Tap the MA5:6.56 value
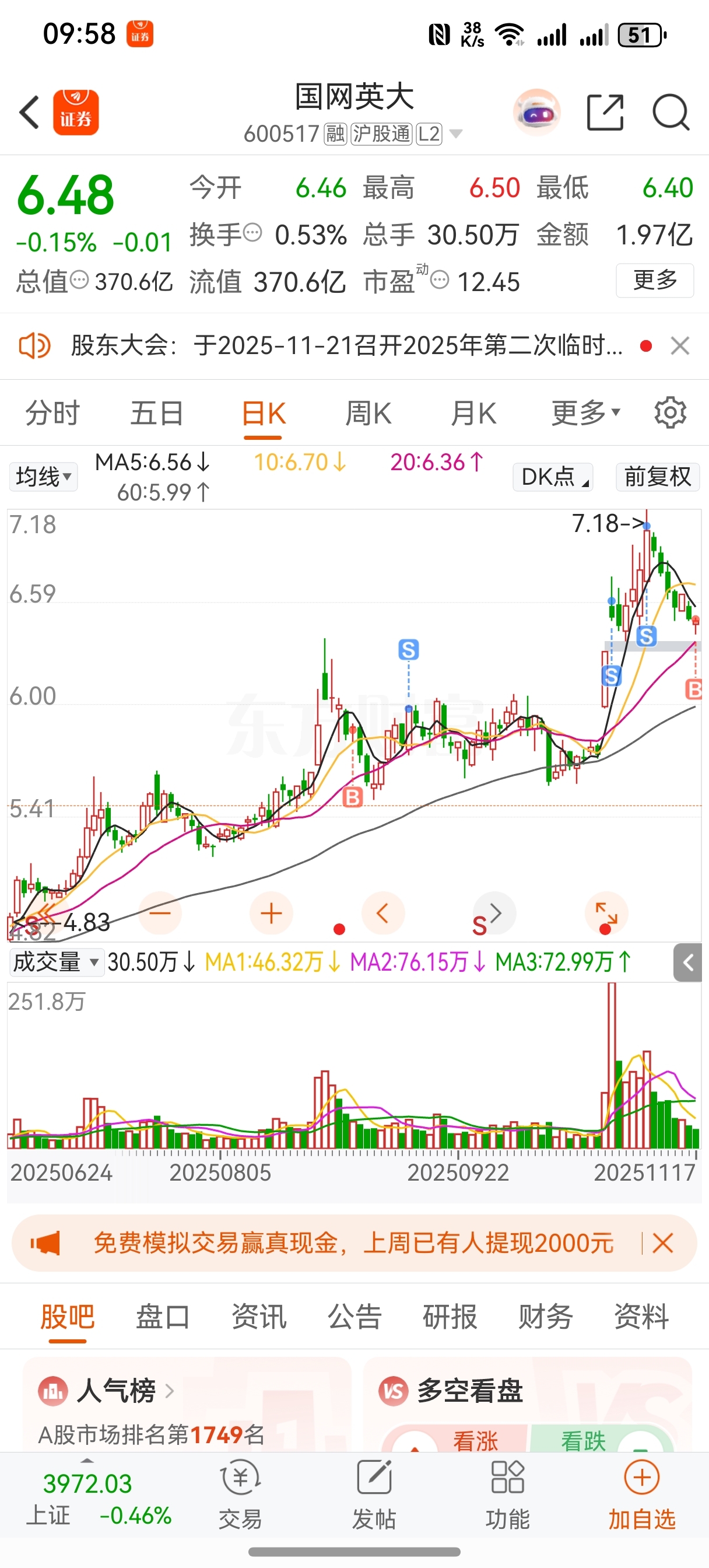The image size is (709, 1568). tap(153, 463)
